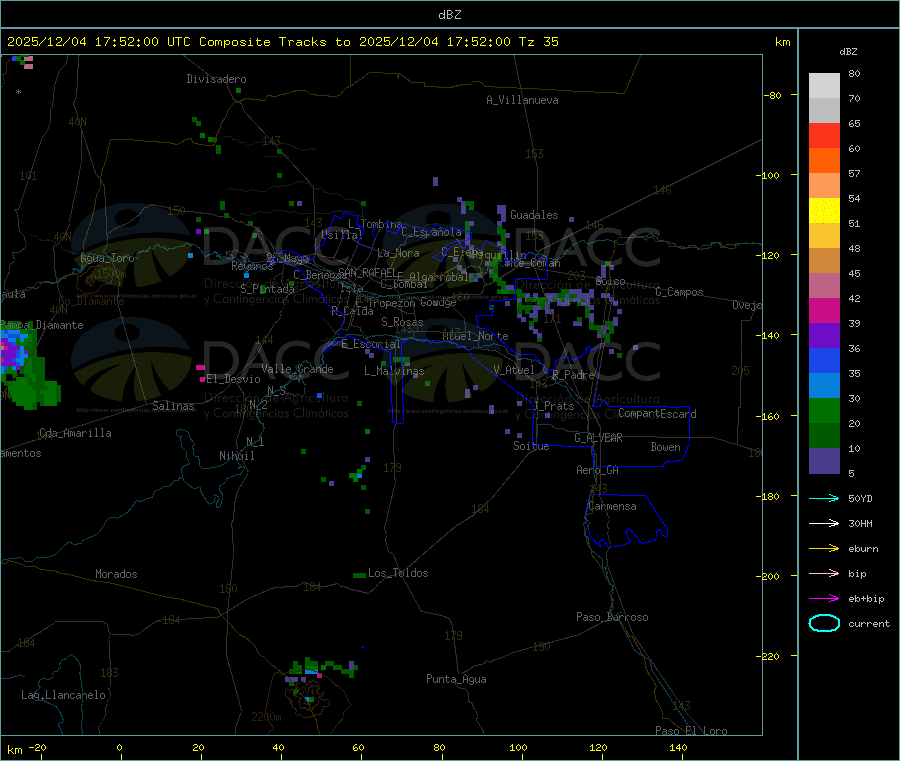Click the La_Nora map label
900x761 pixels.
398,253
